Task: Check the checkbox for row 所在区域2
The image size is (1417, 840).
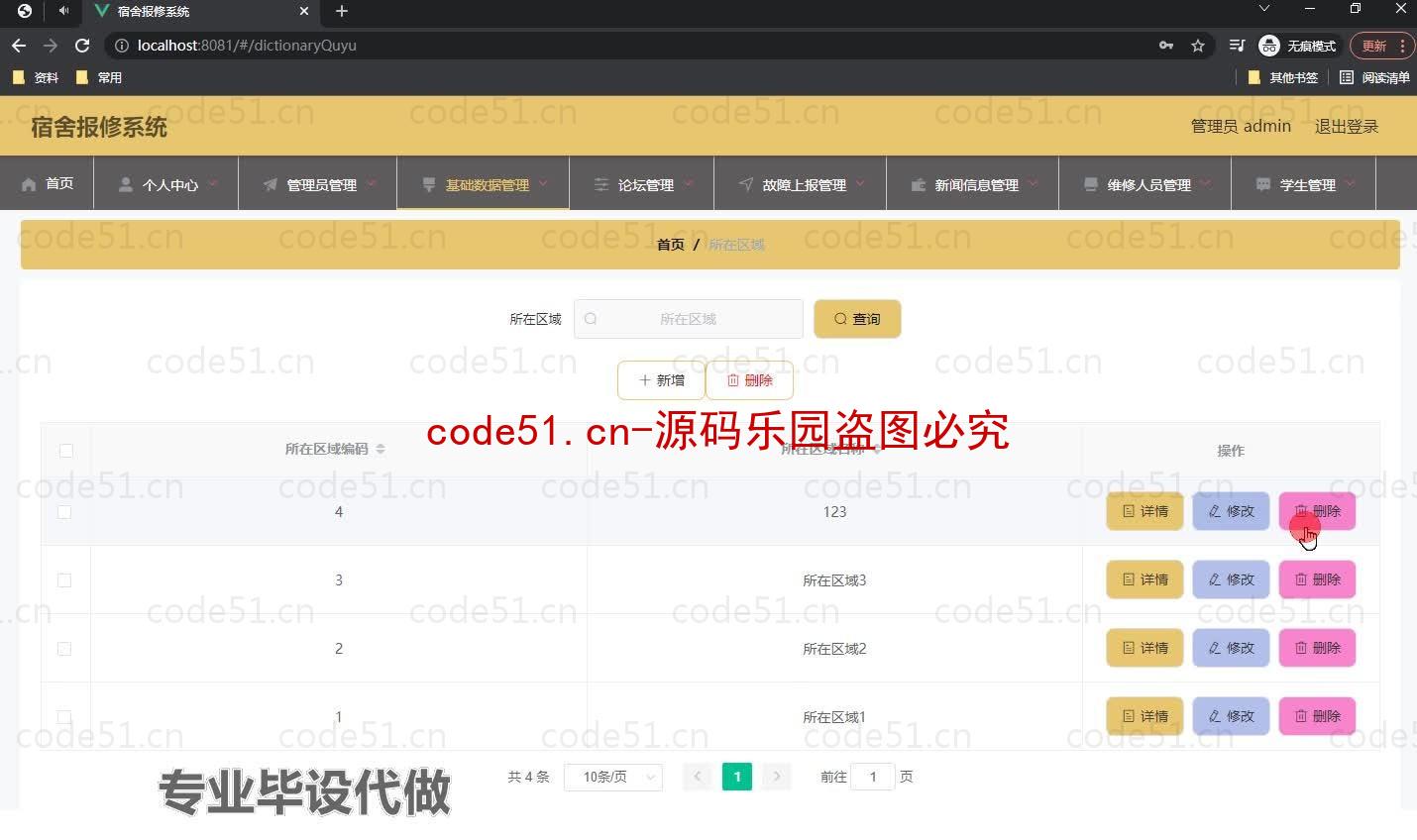Action: 64,649
